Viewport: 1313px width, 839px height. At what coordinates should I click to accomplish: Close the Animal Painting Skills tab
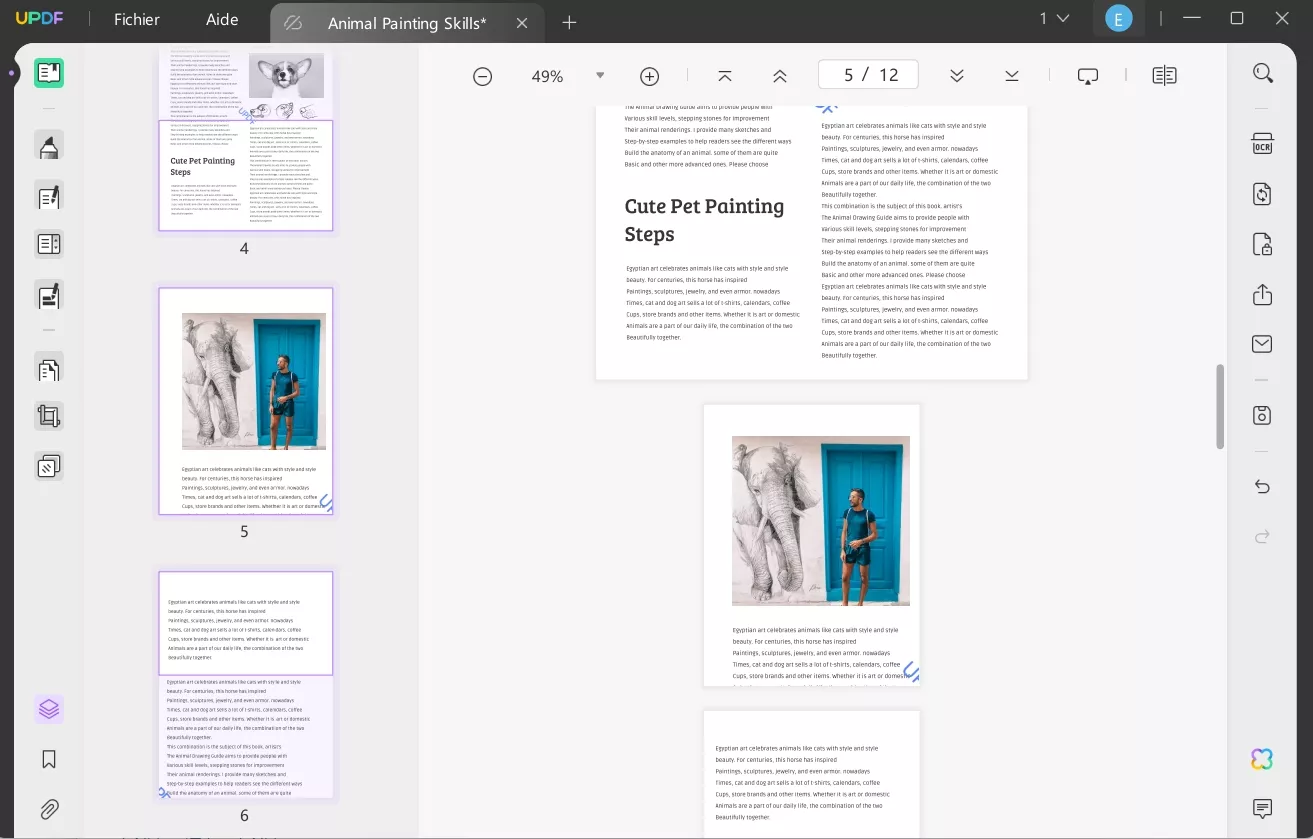[x=522, y=22]
